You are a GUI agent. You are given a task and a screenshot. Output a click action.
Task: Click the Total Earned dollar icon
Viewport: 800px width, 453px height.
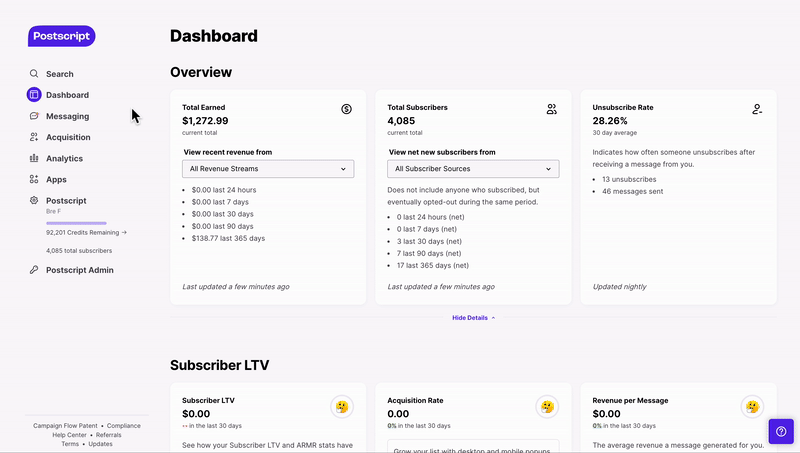point(346,109)
